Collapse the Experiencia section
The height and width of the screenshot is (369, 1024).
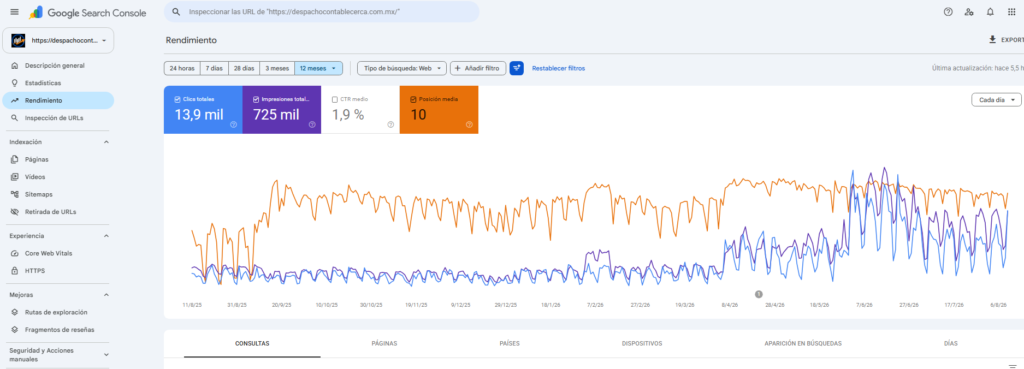[106, 236]
